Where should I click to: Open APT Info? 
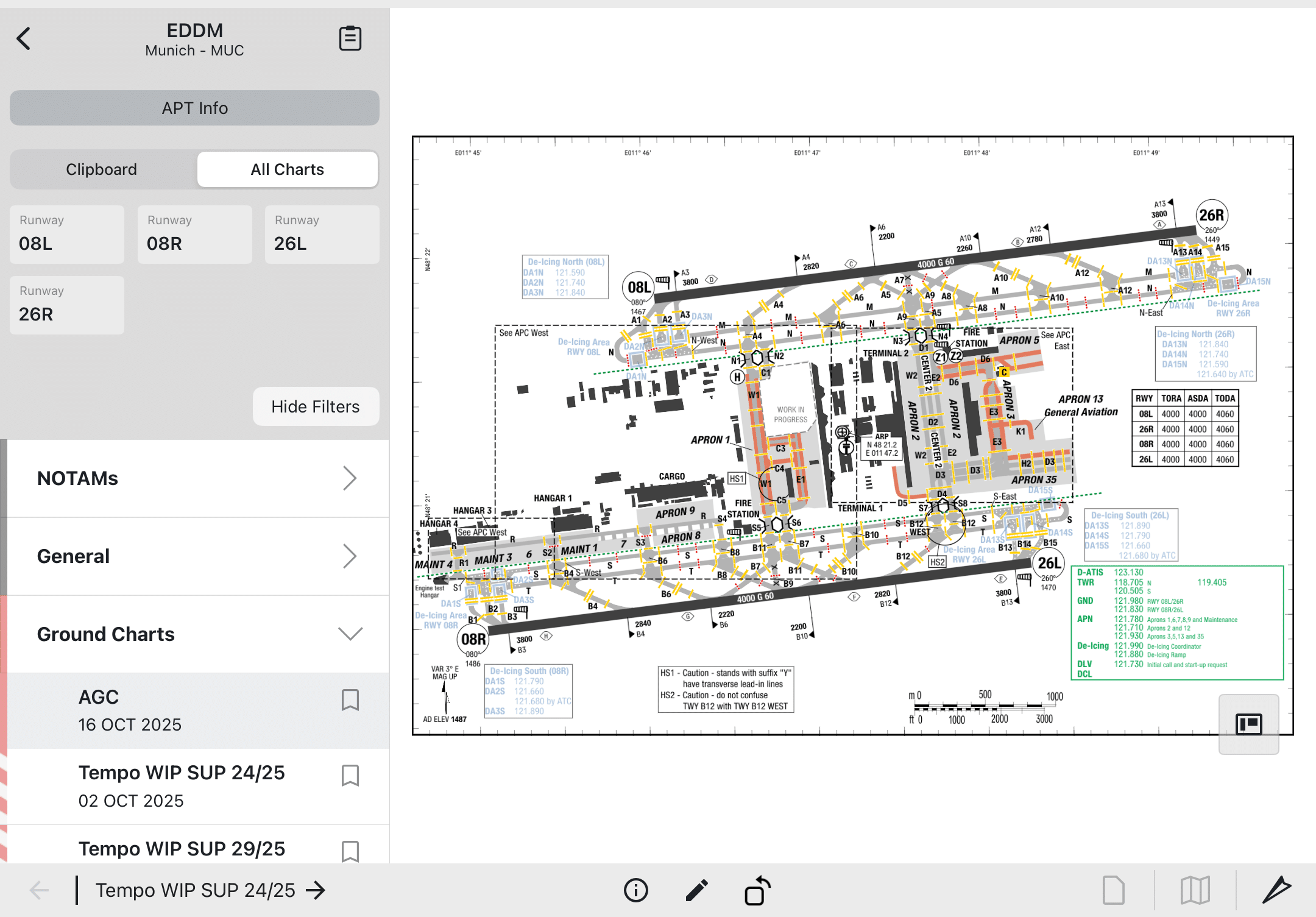(x=195, y=108)
